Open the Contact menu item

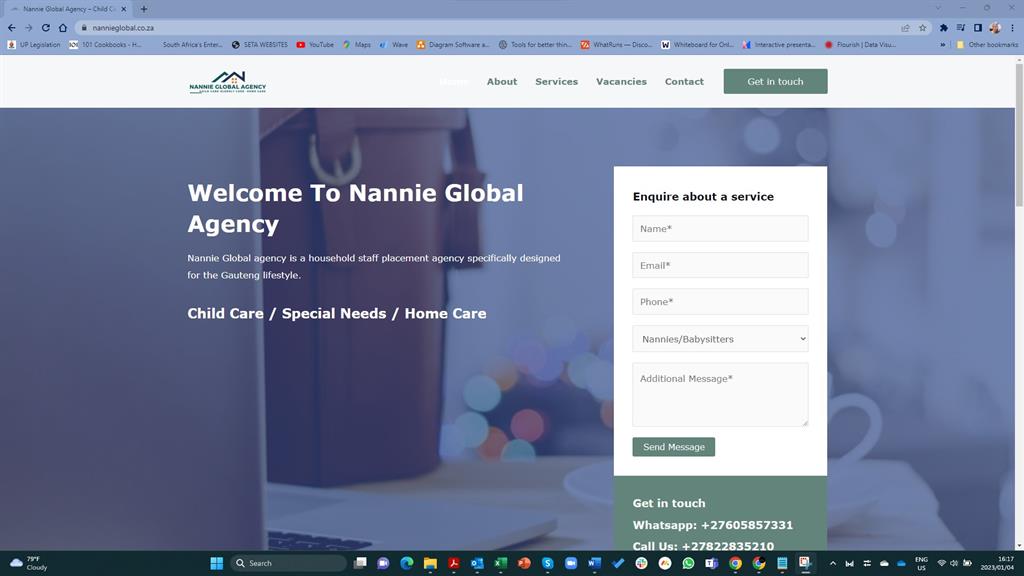684,82
